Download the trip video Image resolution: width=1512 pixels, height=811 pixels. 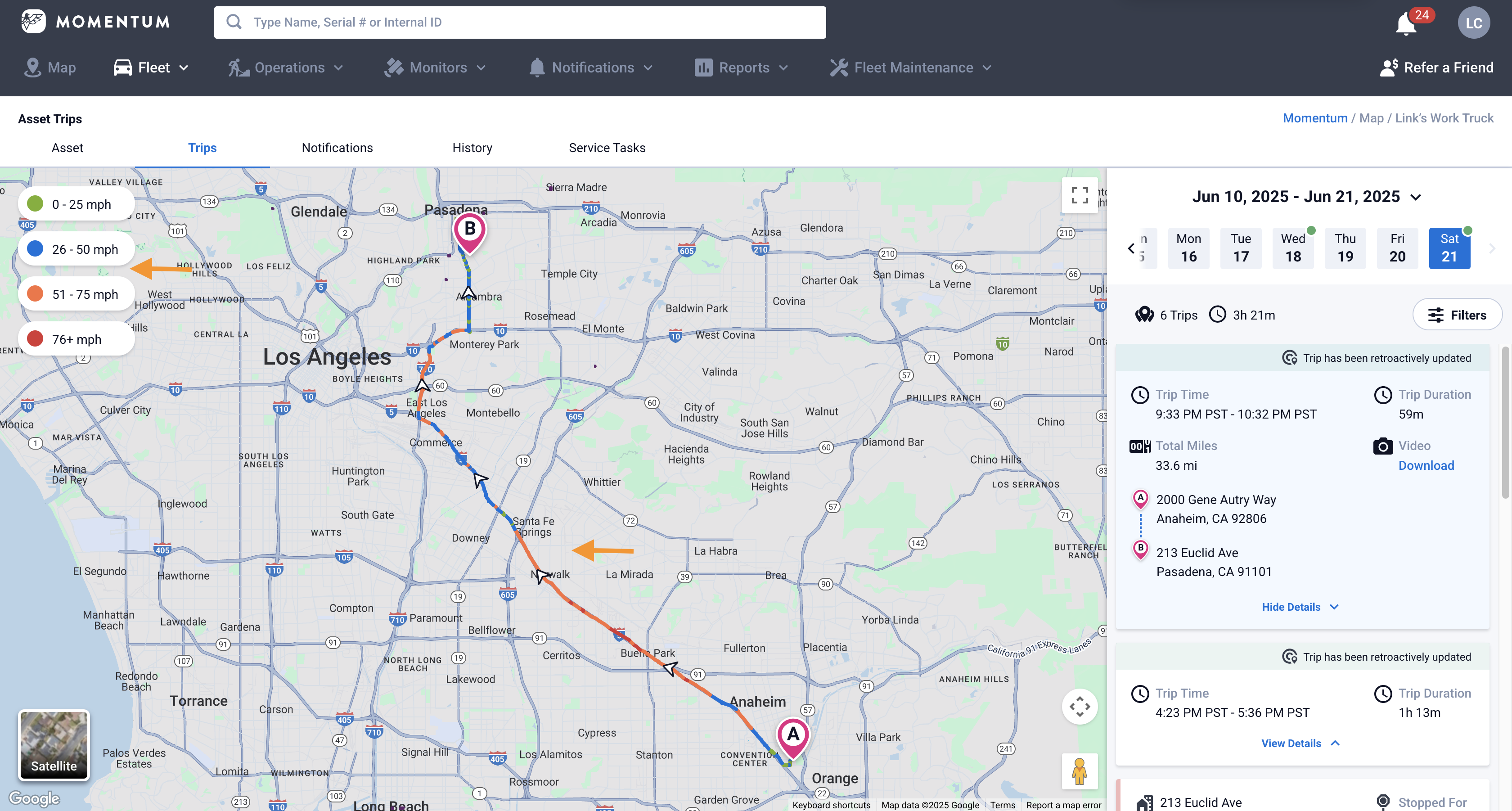(x=1426, y=465)
